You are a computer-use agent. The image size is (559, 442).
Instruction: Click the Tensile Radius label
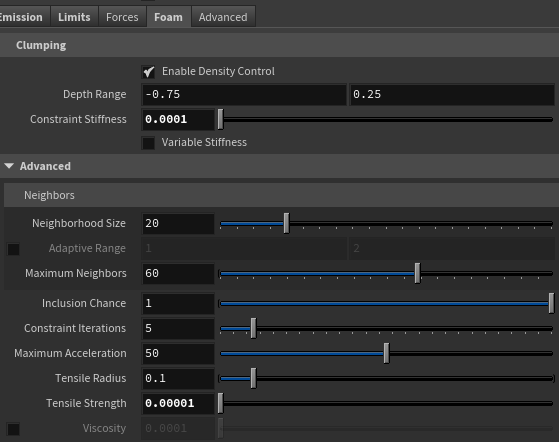pyautogui.click(x=91, y=378)
